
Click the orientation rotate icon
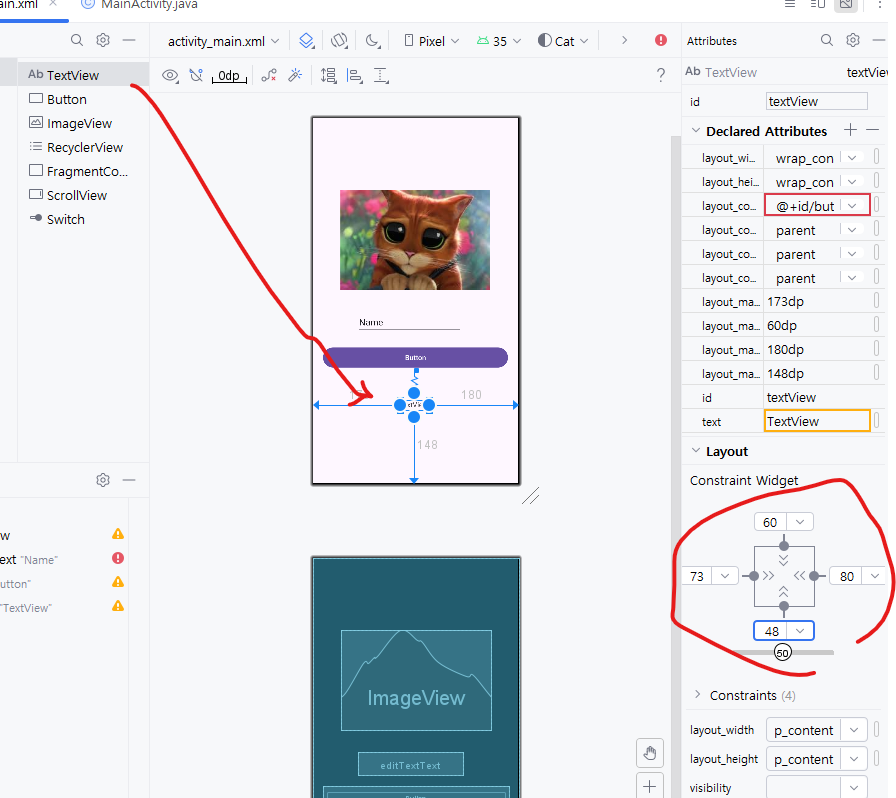(339, 41)
